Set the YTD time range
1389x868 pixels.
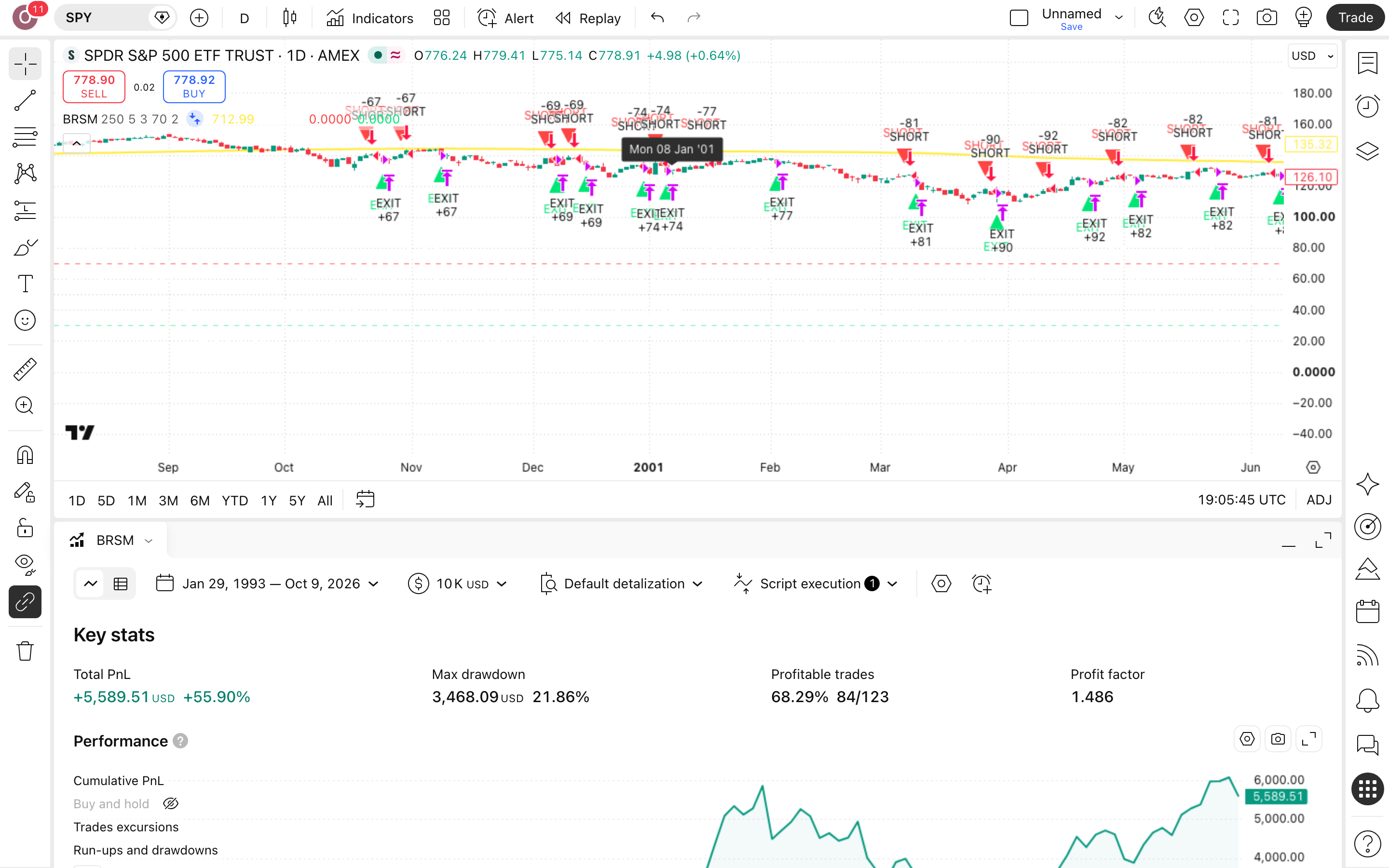pos(235,501)
